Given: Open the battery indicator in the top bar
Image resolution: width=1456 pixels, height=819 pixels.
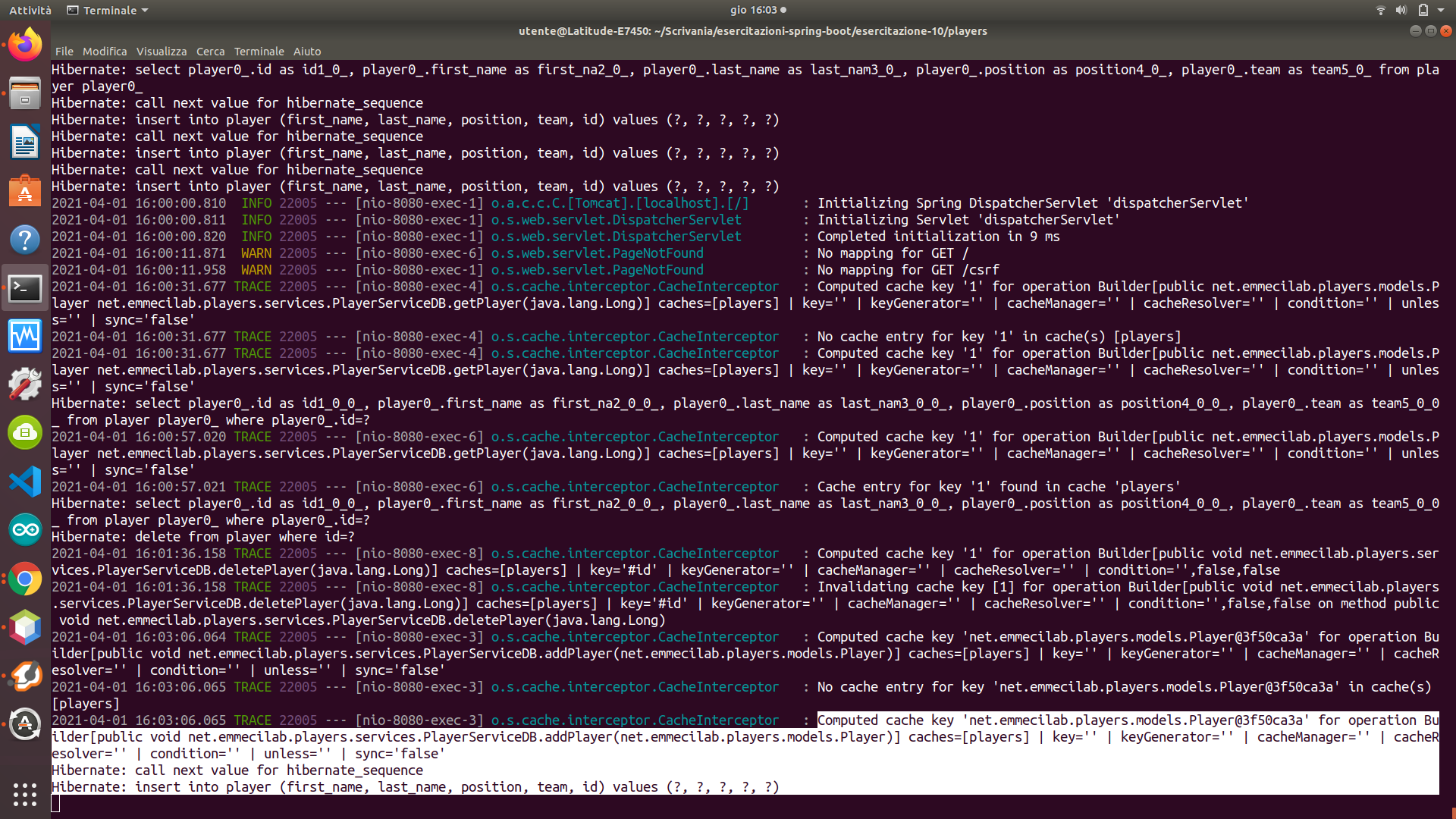Looking at the screenshot, I should [x=1423, y=10].
